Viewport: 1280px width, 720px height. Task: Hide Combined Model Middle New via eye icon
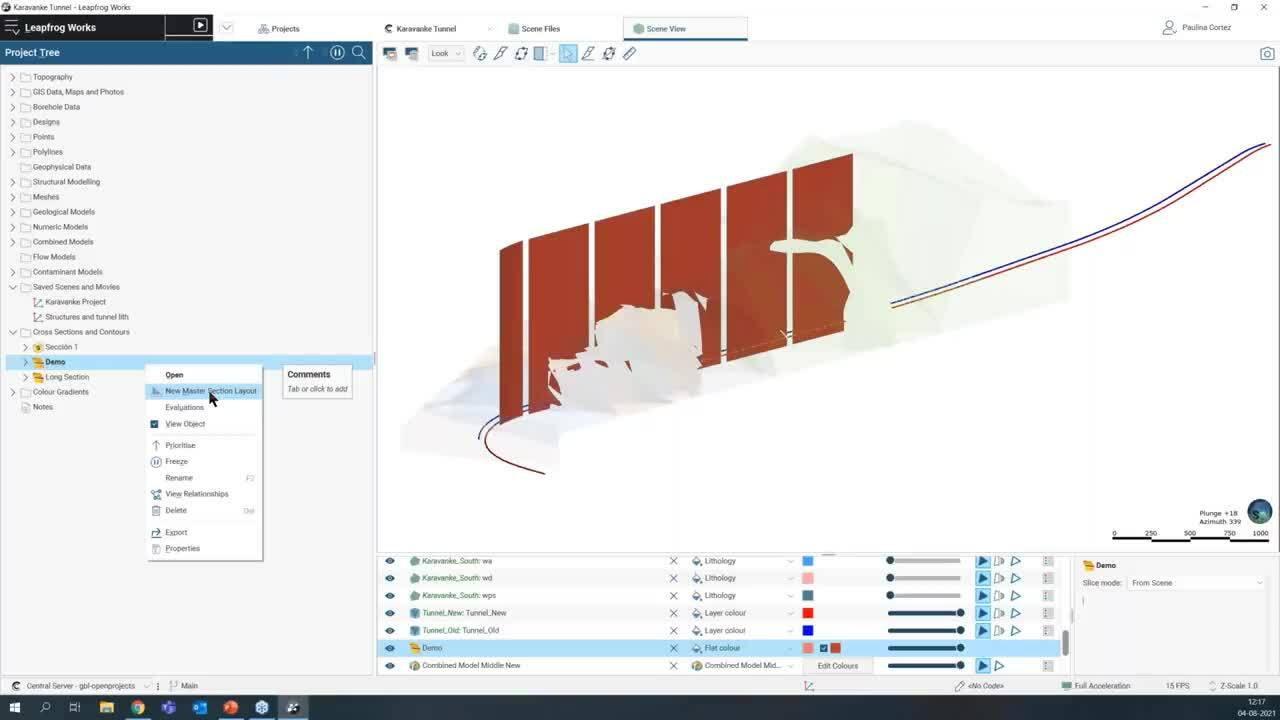[x=390, y=665]
